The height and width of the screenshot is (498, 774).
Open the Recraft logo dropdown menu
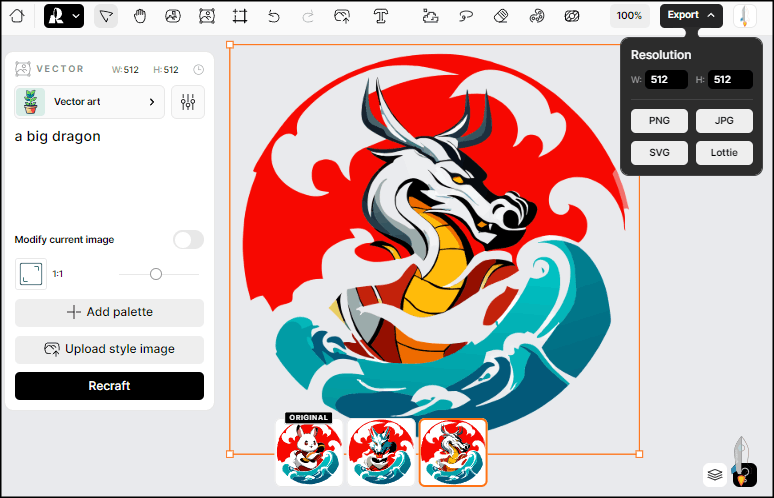tap(64, 16)
